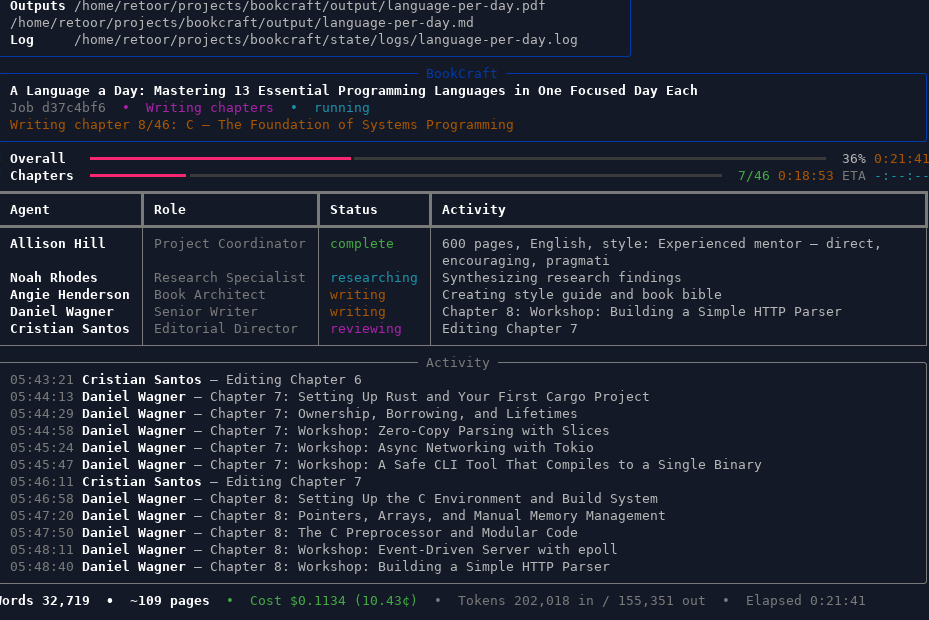The image size is (929, 620).
Task: Click 'Cost $0.1134 (10.43¢)' in footer
Action: pos(334,601)
